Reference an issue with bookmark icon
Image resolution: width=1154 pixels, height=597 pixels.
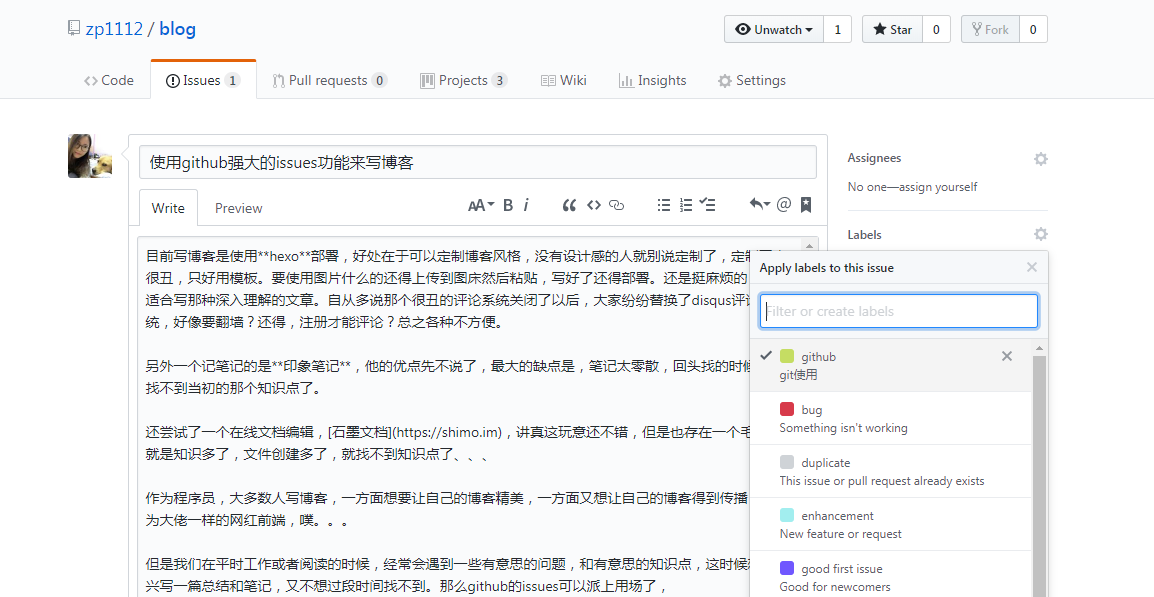coord(806,205)
